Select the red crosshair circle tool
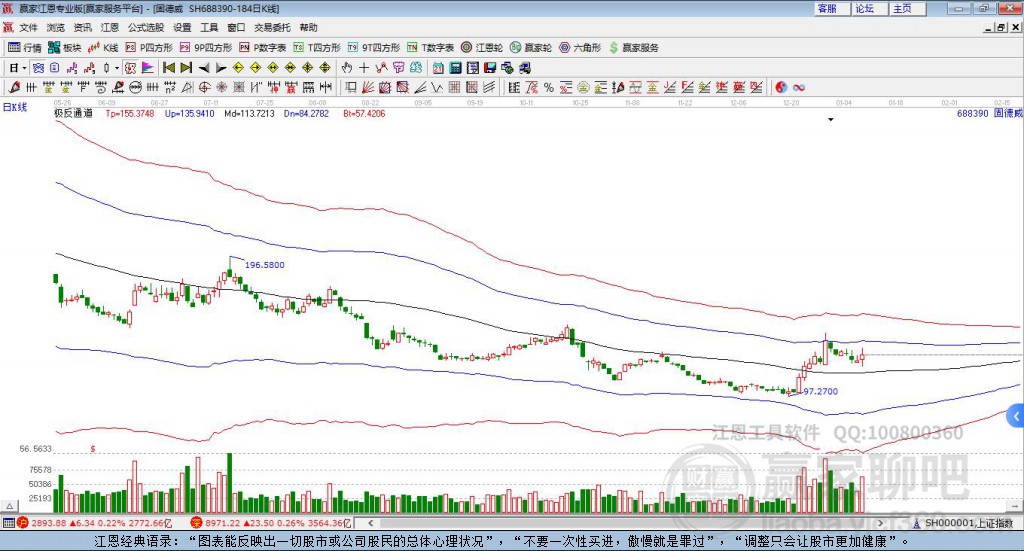The image size is (1024, 551). pos(204,87)
